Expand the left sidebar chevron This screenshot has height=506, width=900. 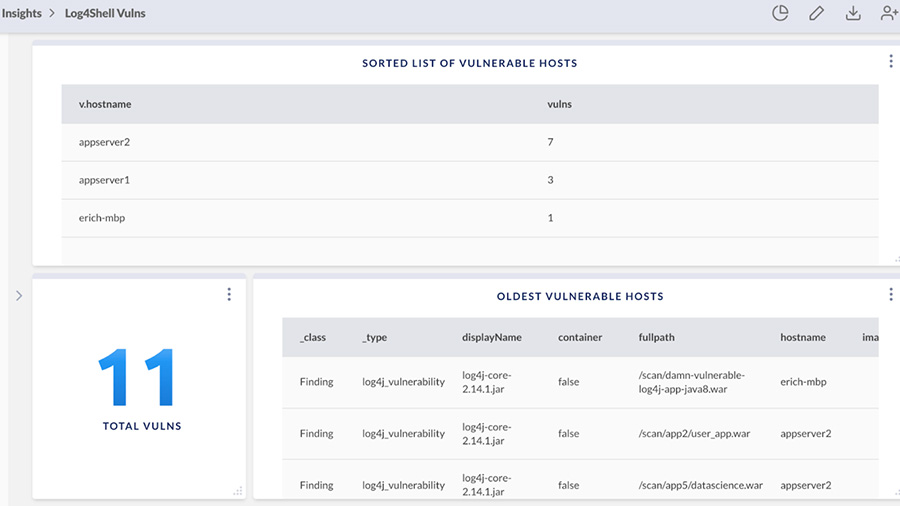point(18,295)
